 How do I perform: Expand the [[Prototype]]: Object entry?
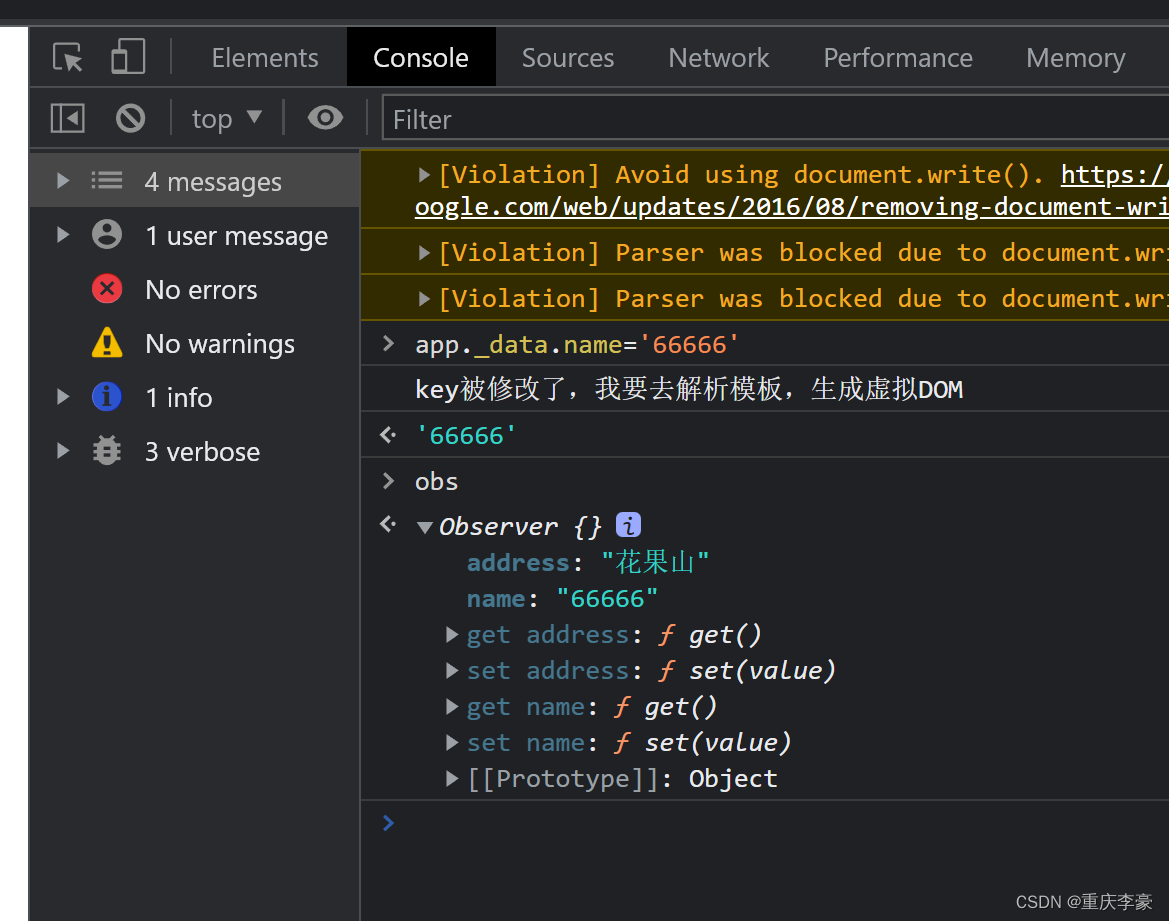(452, 779)
